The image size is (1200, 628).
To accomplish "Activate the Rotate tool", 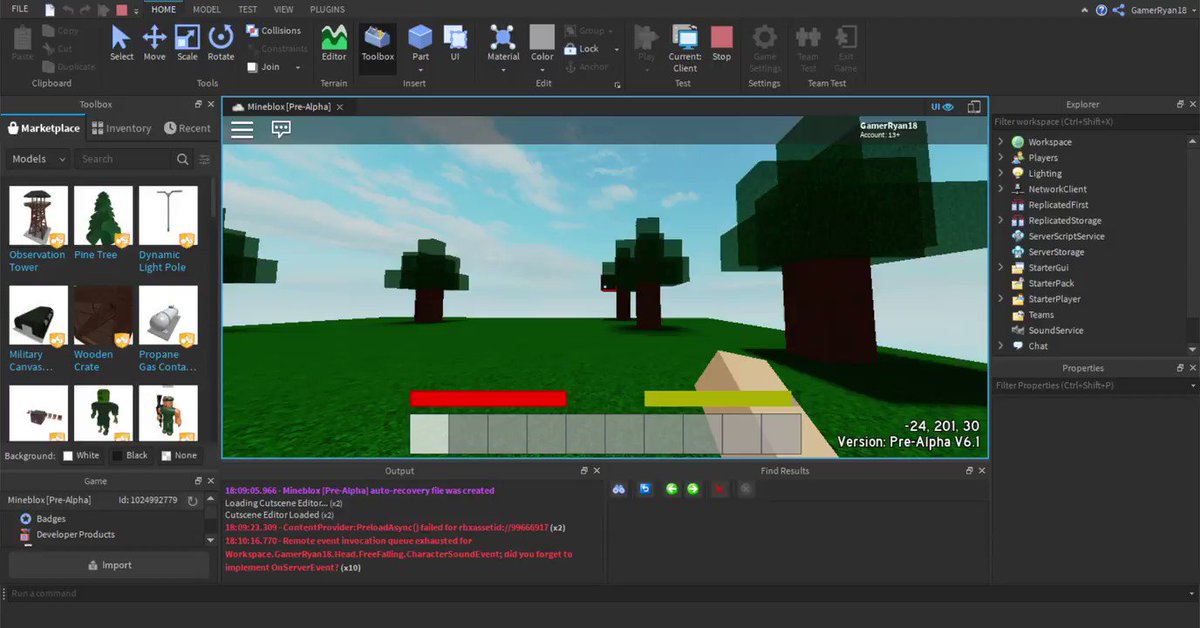I will 221,43.
